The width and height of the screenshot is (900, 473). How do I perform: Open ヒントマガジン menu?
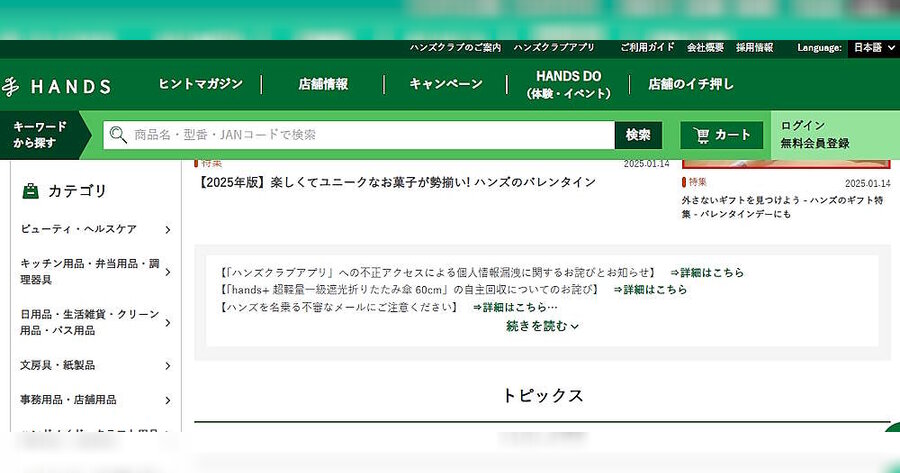coord(201,84)
